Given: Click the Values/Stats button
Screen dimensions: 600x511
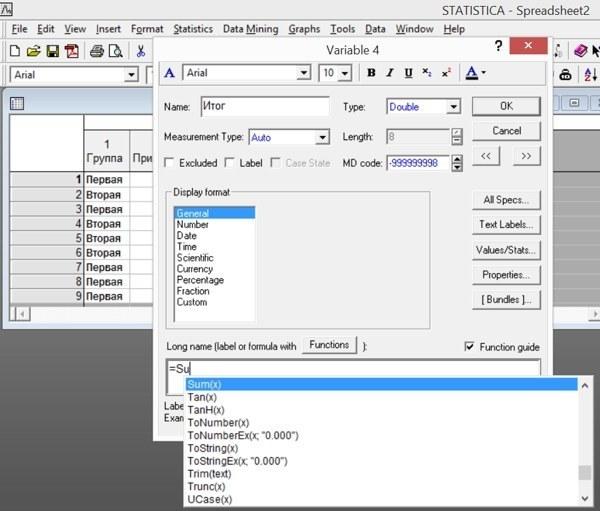Looking at the screenshot, I should pyautogui.click(x=506, y=250).
